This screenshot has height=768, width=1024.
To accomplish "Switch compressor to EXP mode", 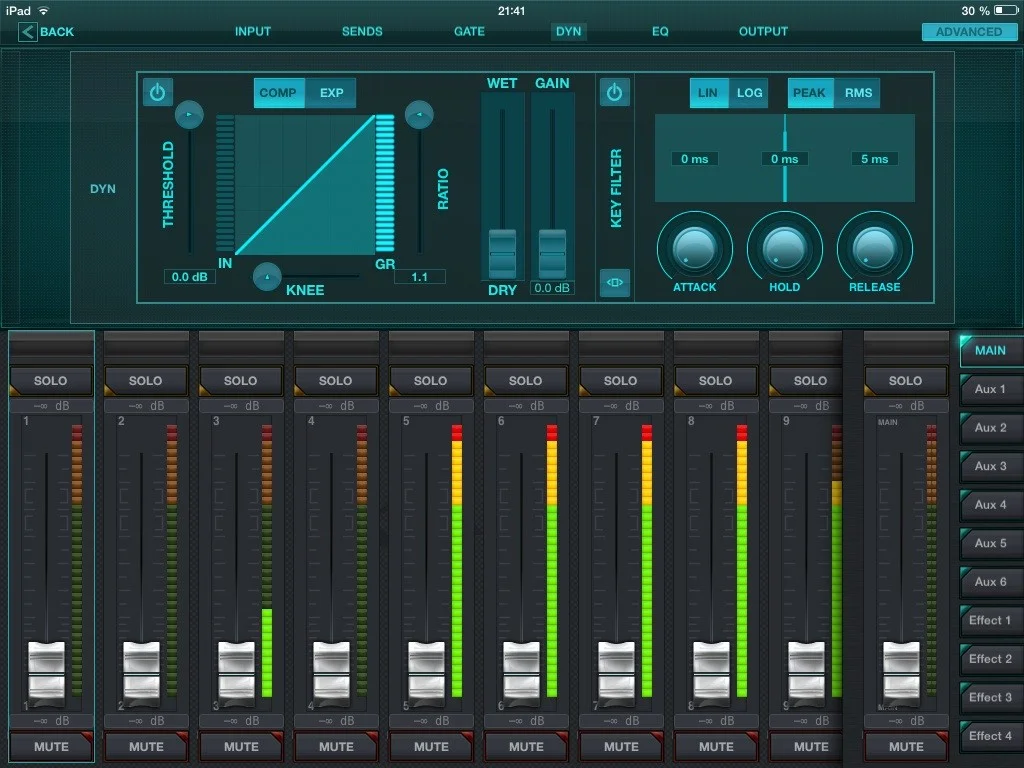I will point(331,92).
